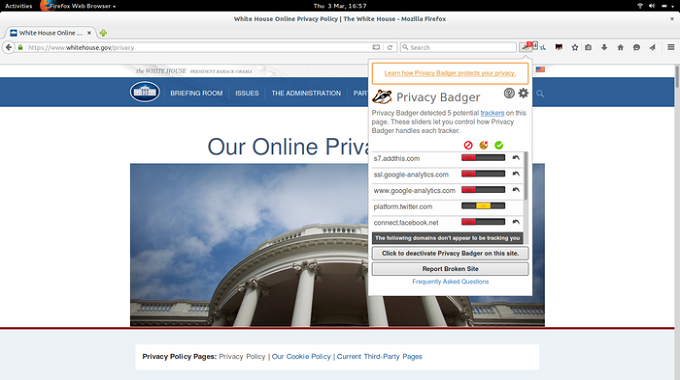Screen dimensions: 680x380
Task: Revert setting for connect.facebook.net
Action: click(516, 222)
